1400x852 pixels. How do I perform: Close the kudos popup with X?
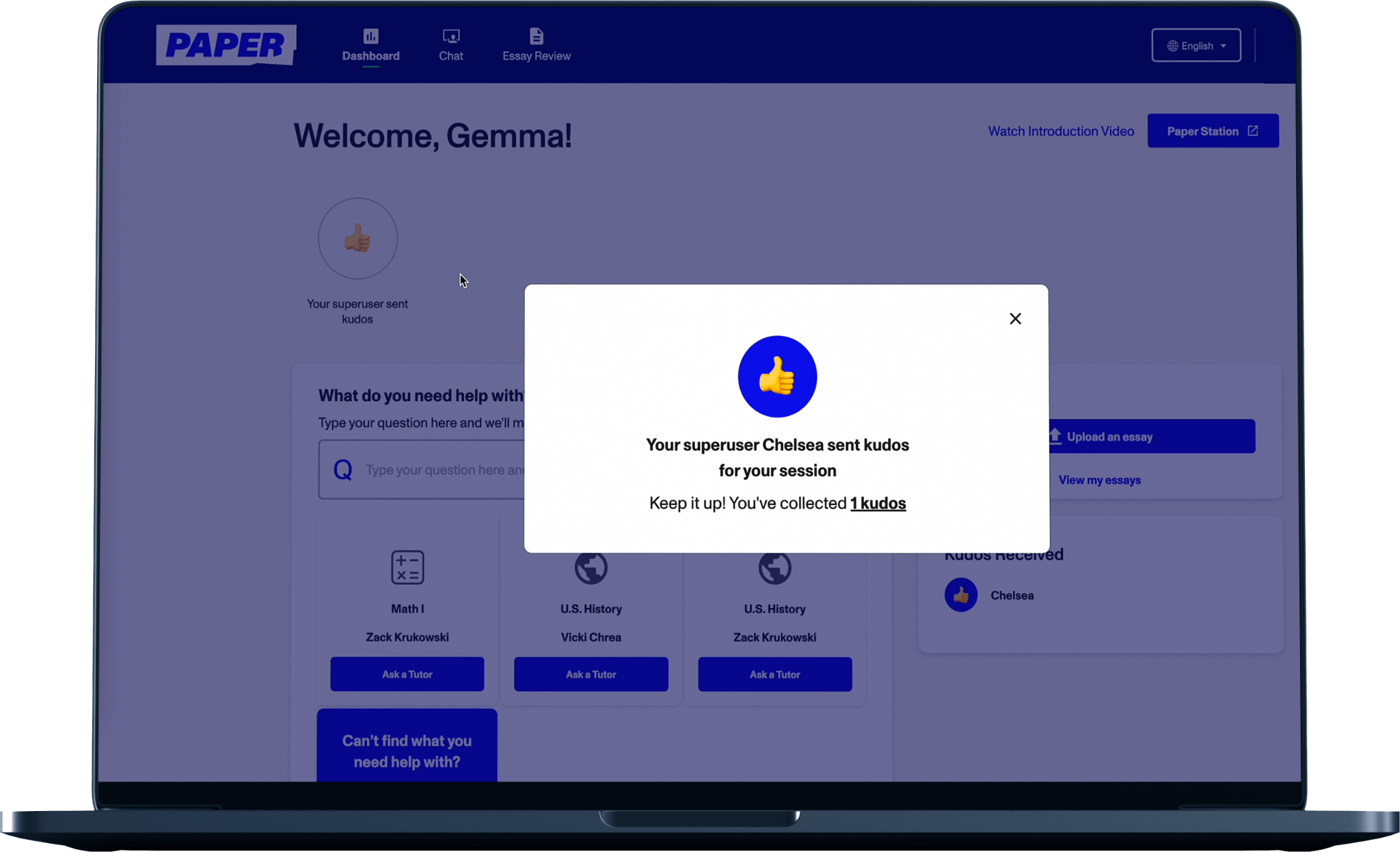pos(1015,319)
